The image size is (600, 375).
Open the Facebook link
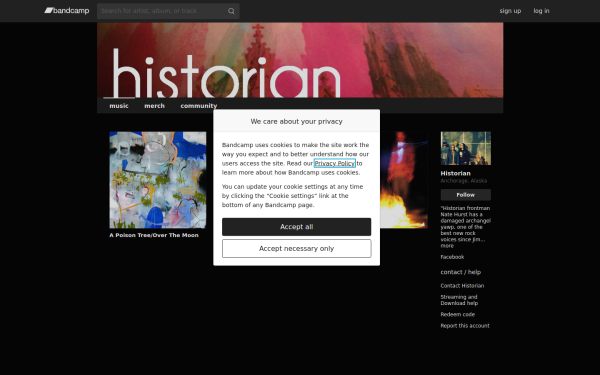point(452,257)
